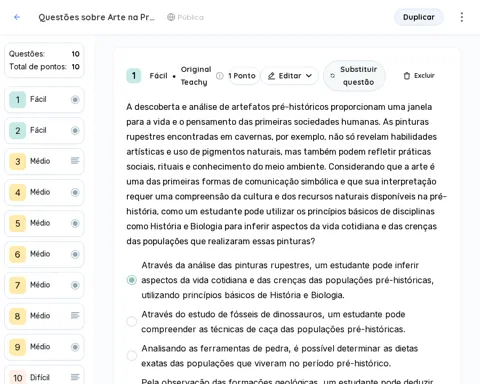Viewport: 480px width, 384px height.
Task: Click the Fácil difficulty label in question header
Action: tap(158, 76)
